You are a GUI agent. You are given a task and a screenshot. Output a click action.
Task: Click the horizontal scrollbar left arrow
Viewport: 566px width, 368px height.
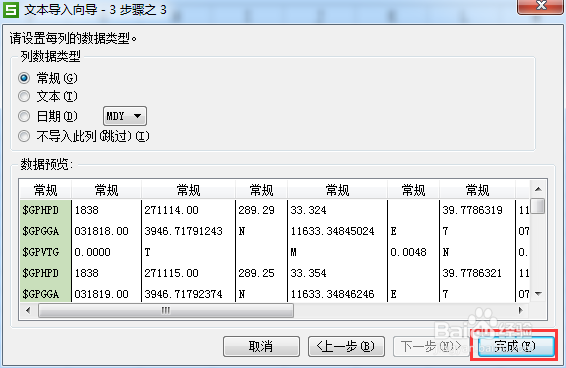28,310
